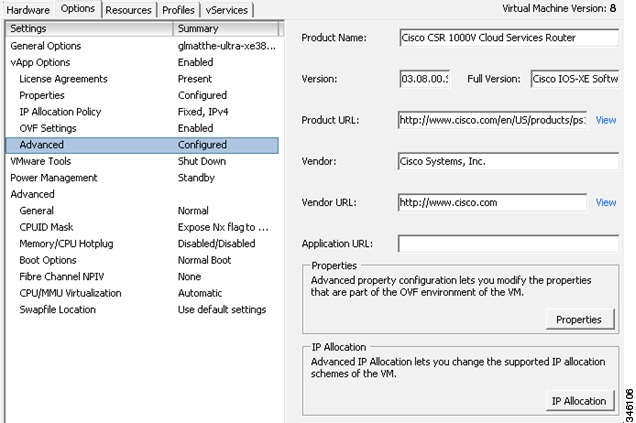The height and width of the screenshot is (423, 636).
Task: Click the Full Version field
Action: (575, 79)
